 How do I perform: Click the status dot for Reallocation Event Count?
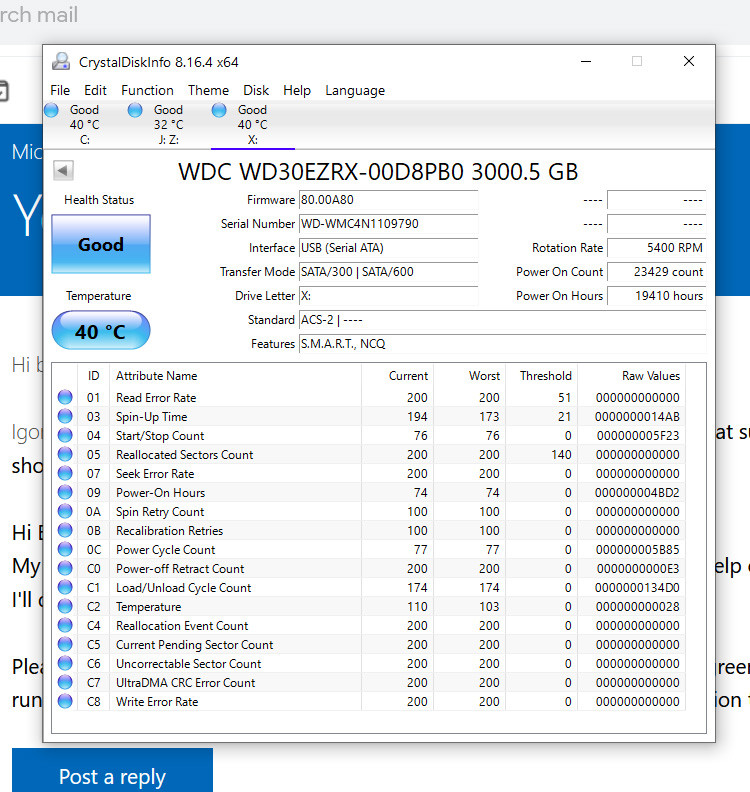click(x=65, y=625)
